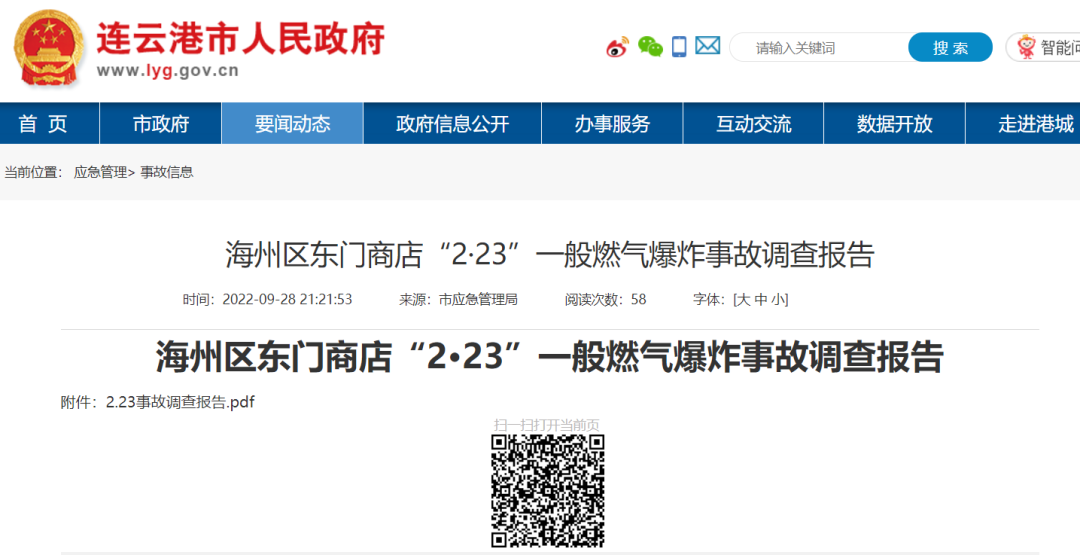The width and height of the screenshot is (1080, 555).
Task: Click the mobile phone version icon
Action: click(680, 47)
